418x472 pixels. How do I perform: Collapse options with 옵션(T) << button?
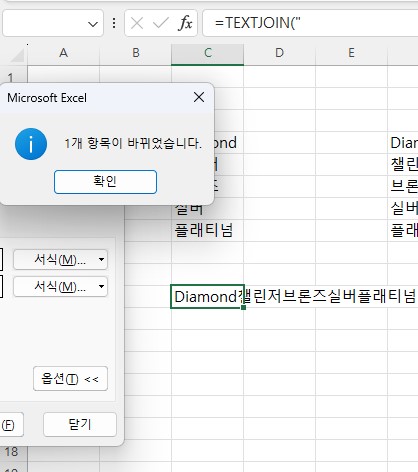click(x=70, y=379)
